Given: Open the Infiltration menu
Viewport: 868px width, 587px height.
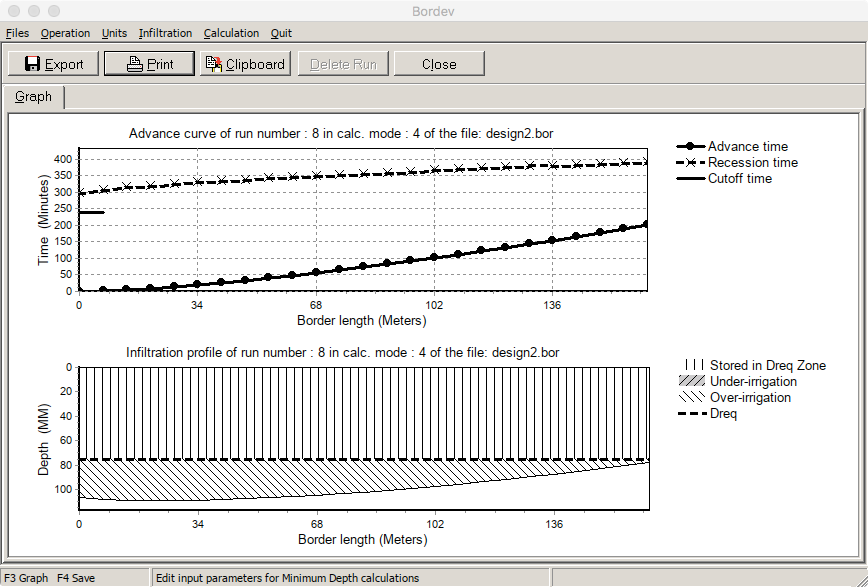Looking at the screenshot, I should point(165,33).
